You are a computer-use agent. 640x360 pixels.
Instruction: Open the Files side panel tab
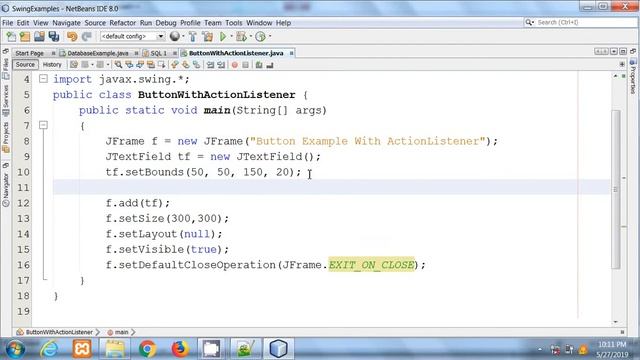point(6,69)
